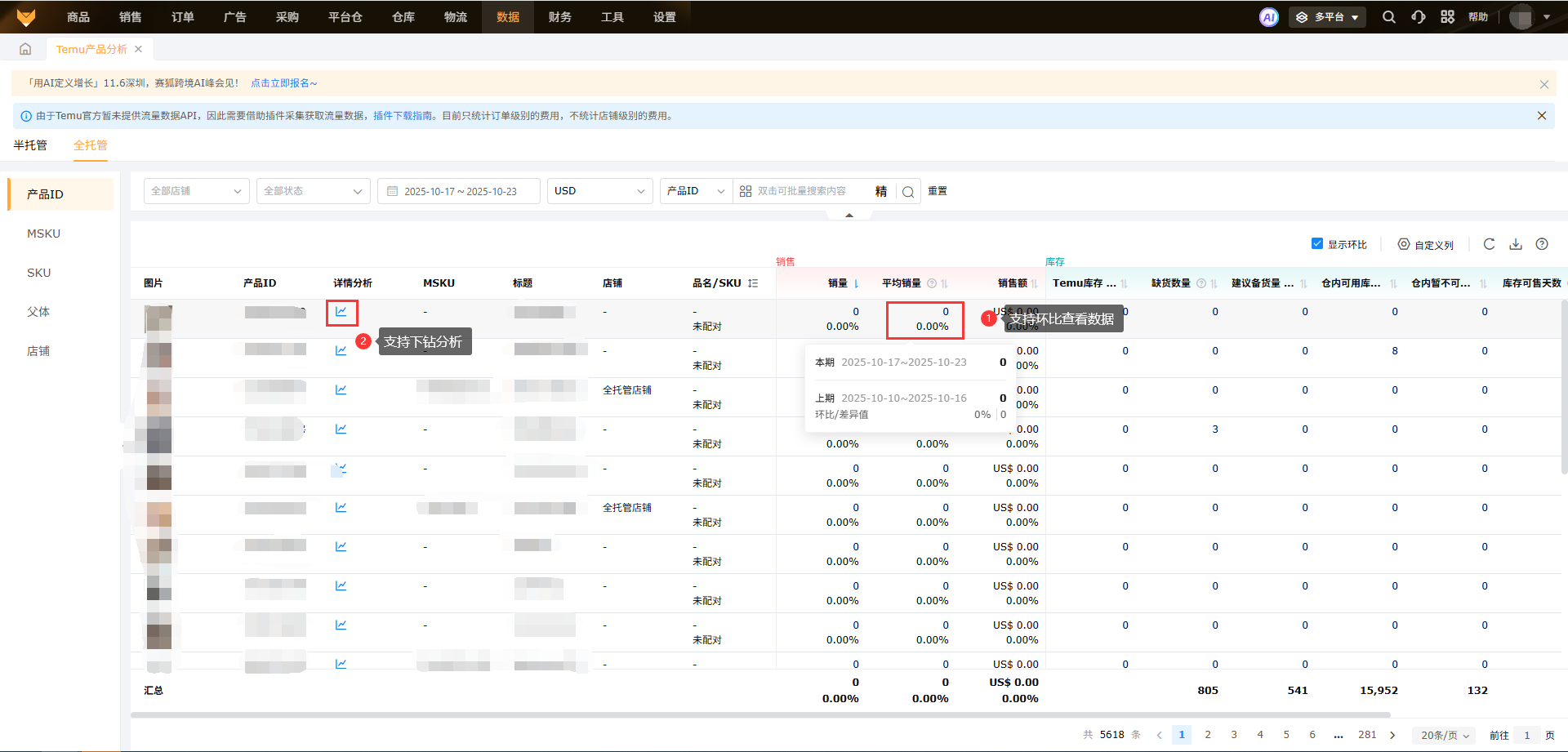Open the USD currency dropdown

point(599,191)
